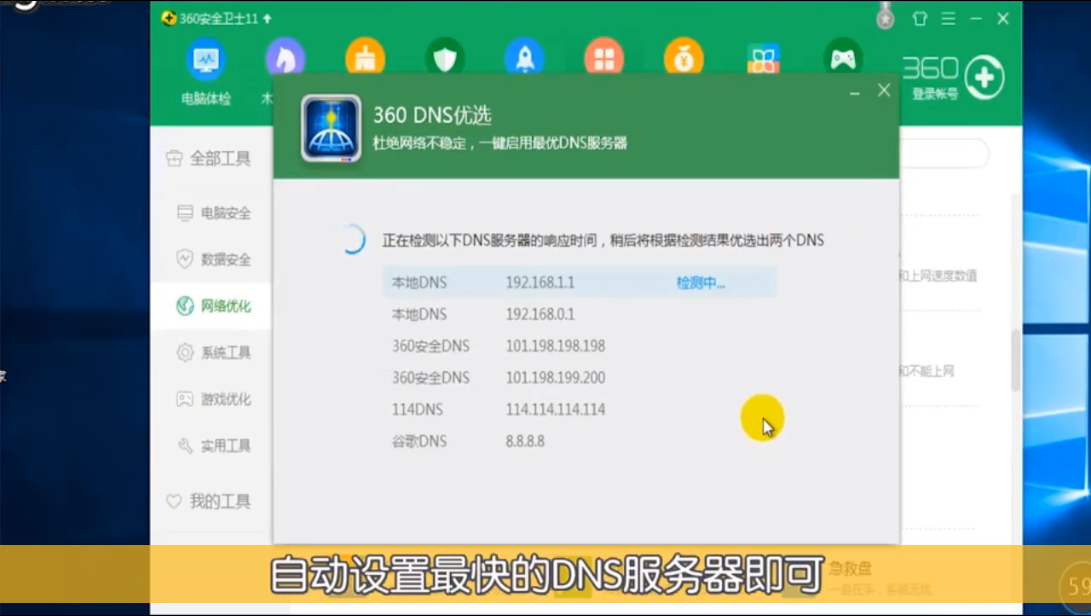Image resolution: width=1091 pixels, height=616 pixels.
Task: Click the 检测中... status text
Action: [701, 283]
